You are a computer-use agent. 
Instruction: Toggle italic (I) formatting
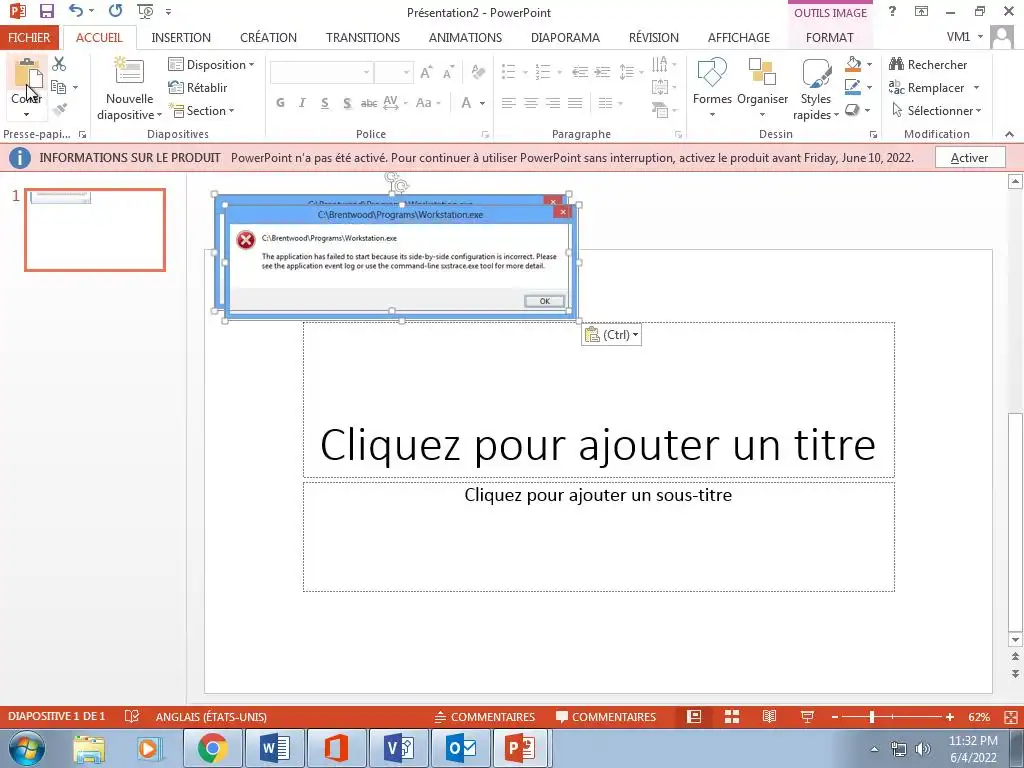302,103
